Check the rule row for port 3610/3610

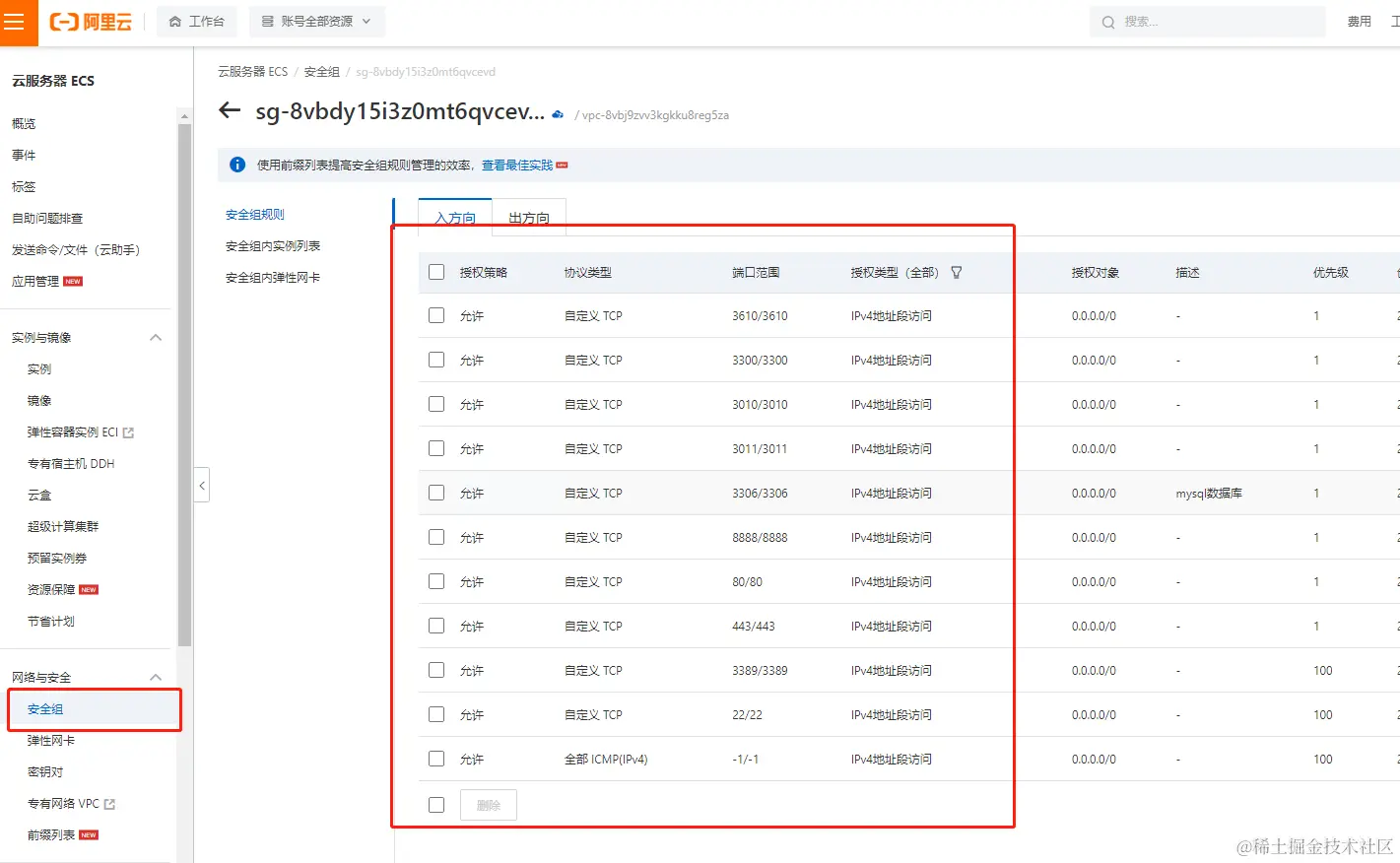coord(436,315)
